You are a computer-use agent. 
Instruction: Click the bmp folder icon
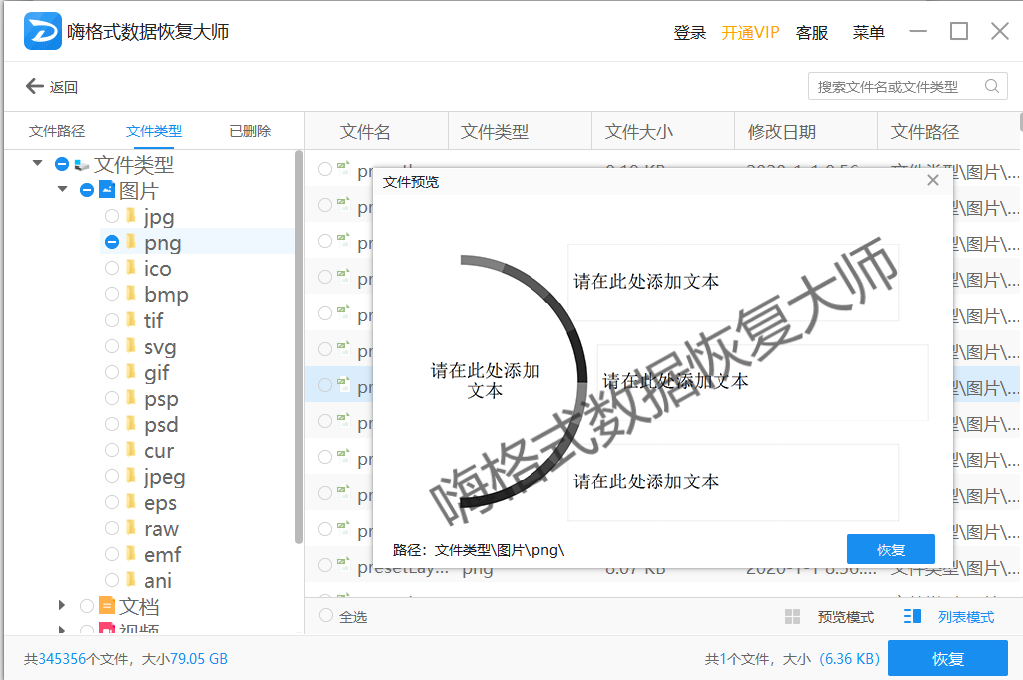click(131, 294)
